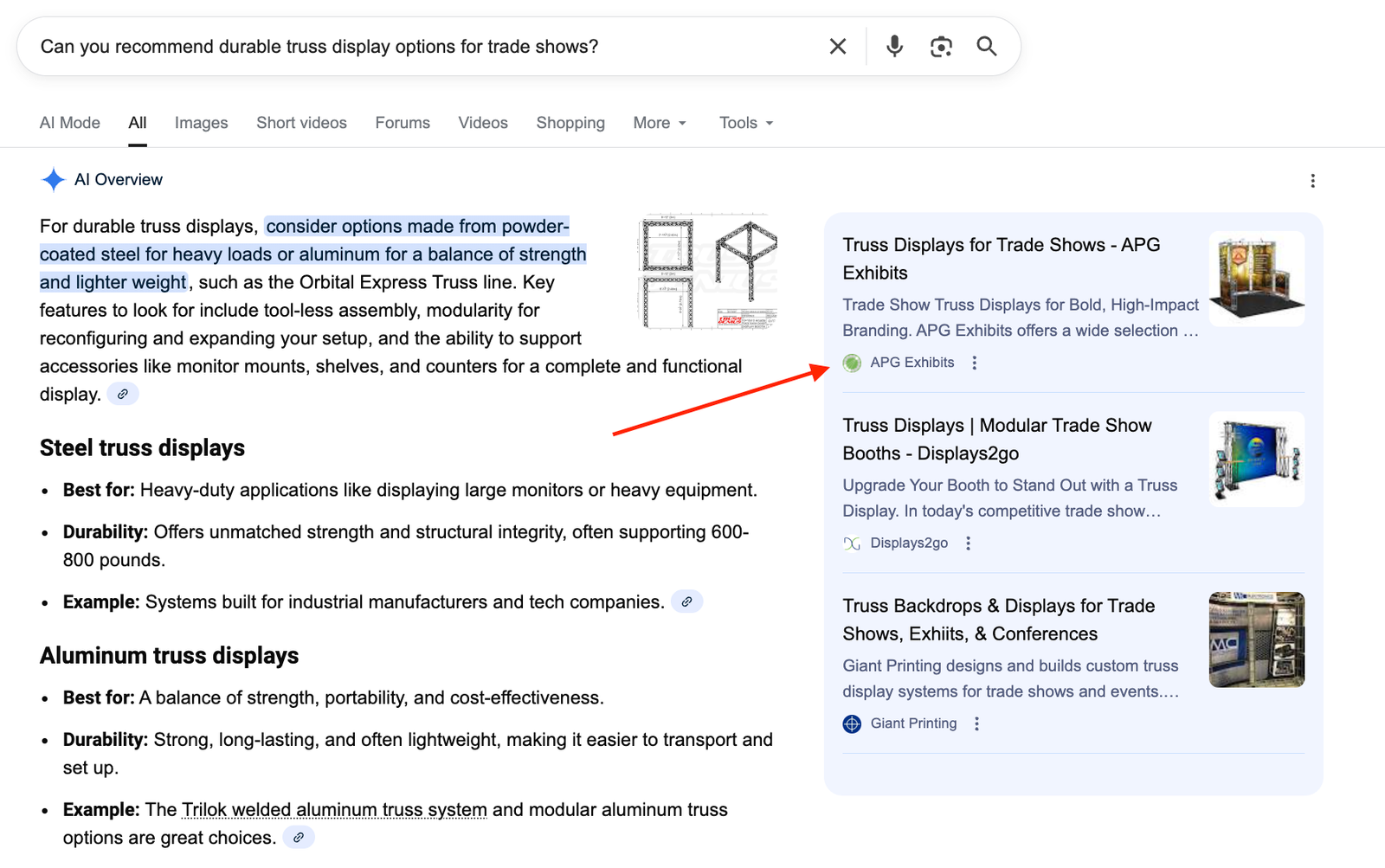
Task: Expand the Tools dropdown
Action: click(745, 123)
